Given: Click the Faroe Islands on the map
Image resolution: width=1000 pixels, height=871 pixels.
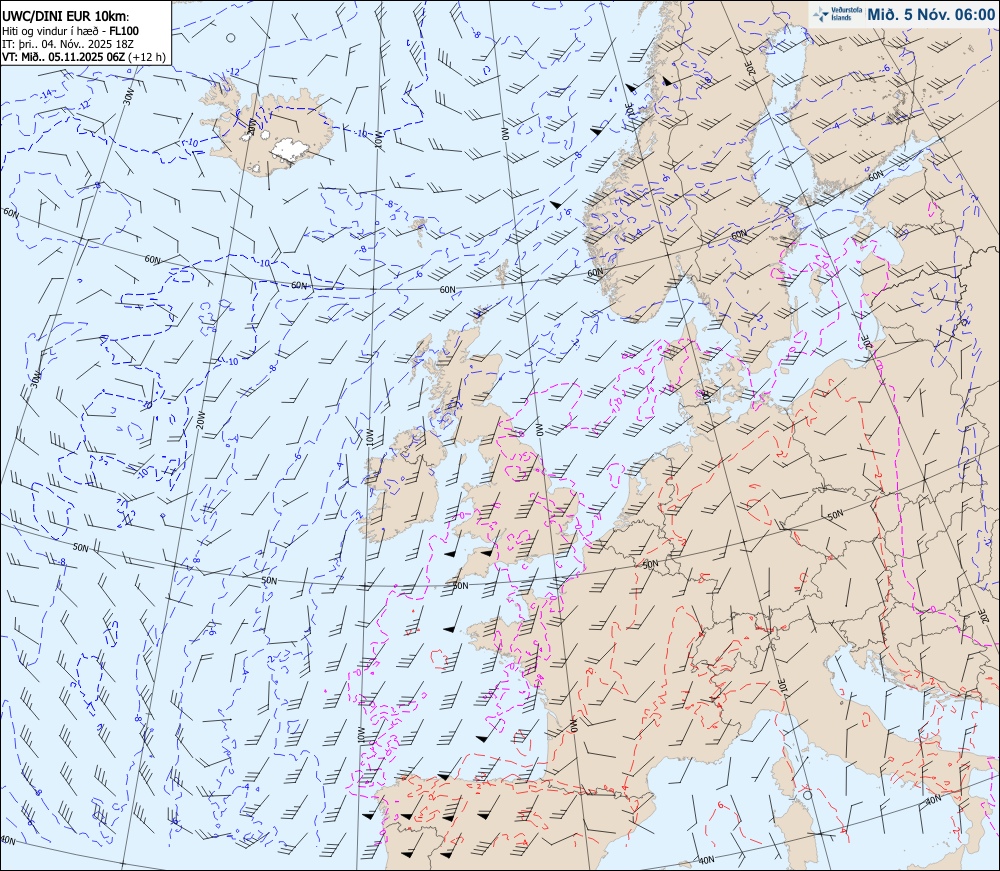Looking at the screenshot, I should [420, 229].
